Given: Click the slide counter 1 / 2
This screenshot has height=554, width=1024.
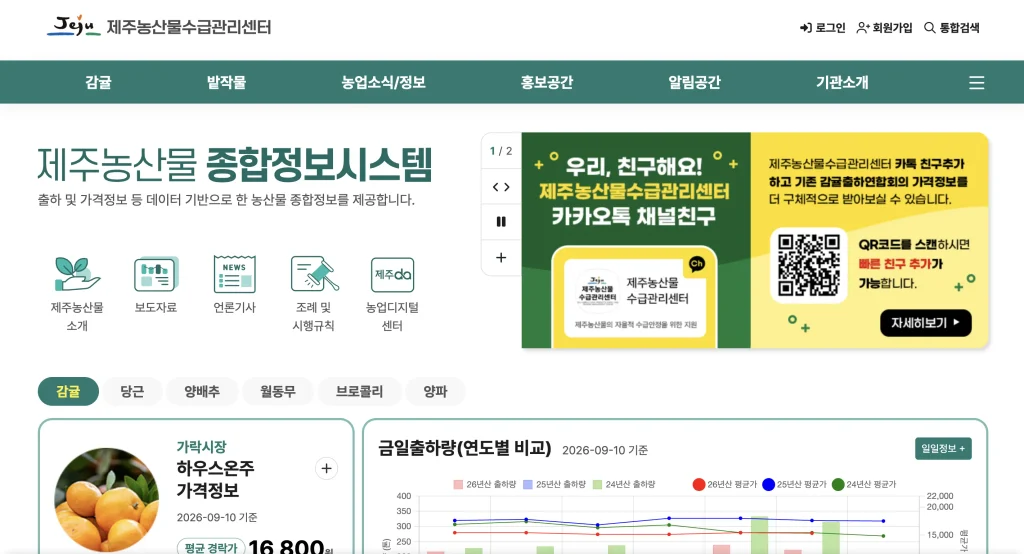Looking at the screenshot, I should [x=501, y=151].
